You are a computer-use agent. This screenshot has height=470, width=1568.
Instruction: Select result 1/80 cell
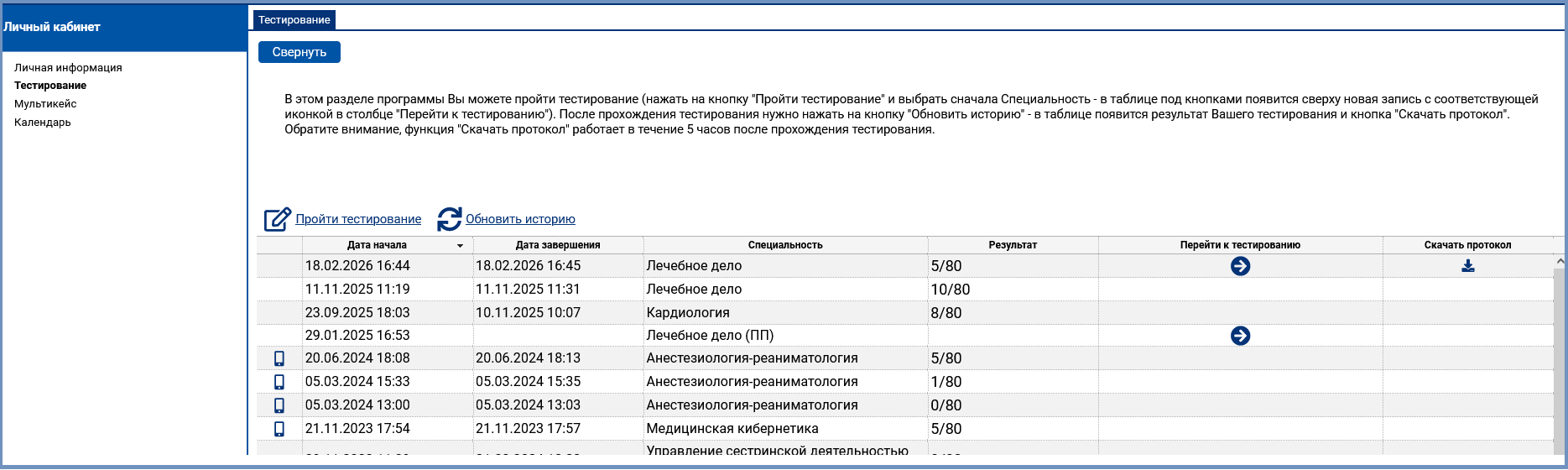click(x=1013, y=382)
